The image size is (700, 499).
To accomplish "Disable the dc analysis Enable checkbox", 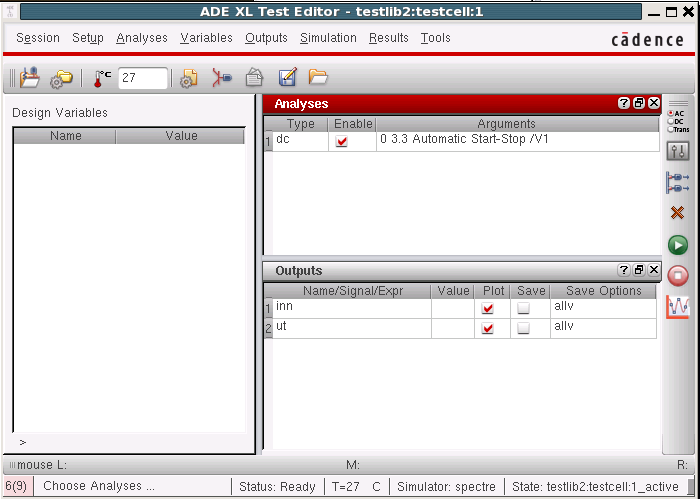I will tap(342, 142).
